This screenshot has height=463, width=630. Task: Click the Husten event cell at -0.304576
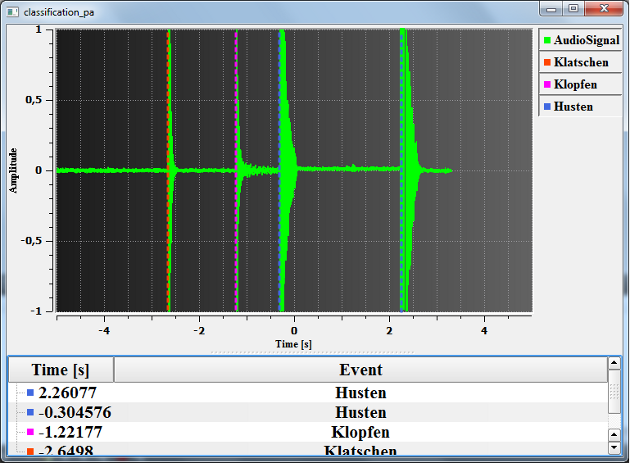[x=361, y=412]
